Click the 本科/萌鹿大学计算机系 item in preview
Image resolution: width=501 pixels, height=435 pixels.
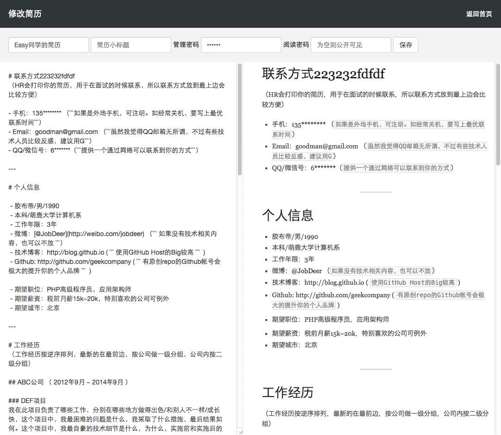(306, 247)
